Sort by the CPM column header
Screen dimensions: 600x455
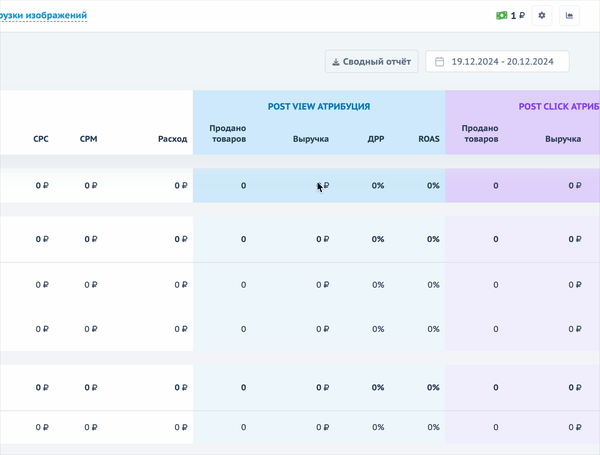[88, 139]
